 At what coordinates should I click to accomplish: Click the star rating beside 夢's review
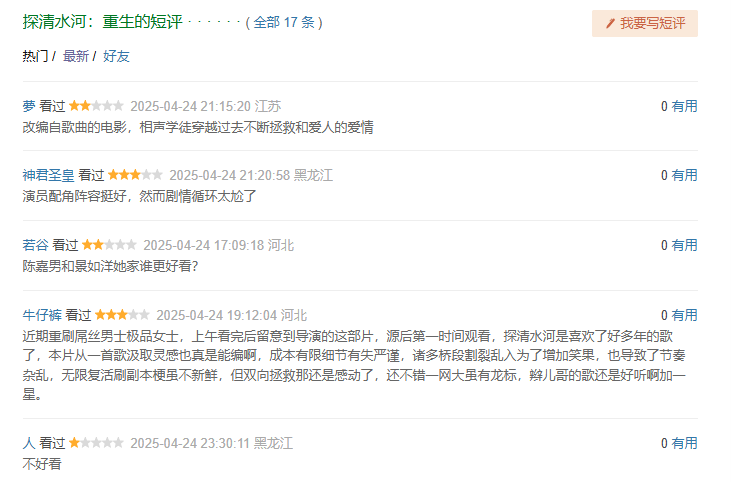pos(96,106)
